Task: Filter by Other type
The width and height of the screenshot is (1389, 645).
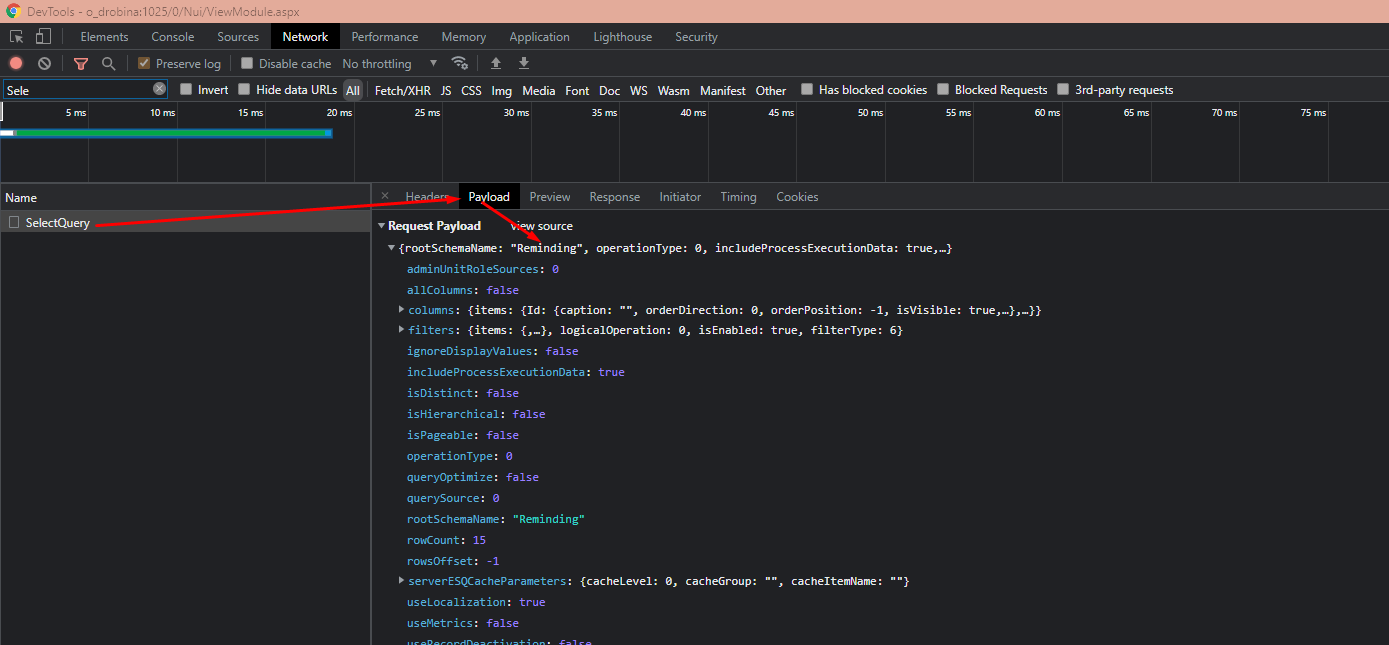Action: pyautogui.click(x=771, y=90)
